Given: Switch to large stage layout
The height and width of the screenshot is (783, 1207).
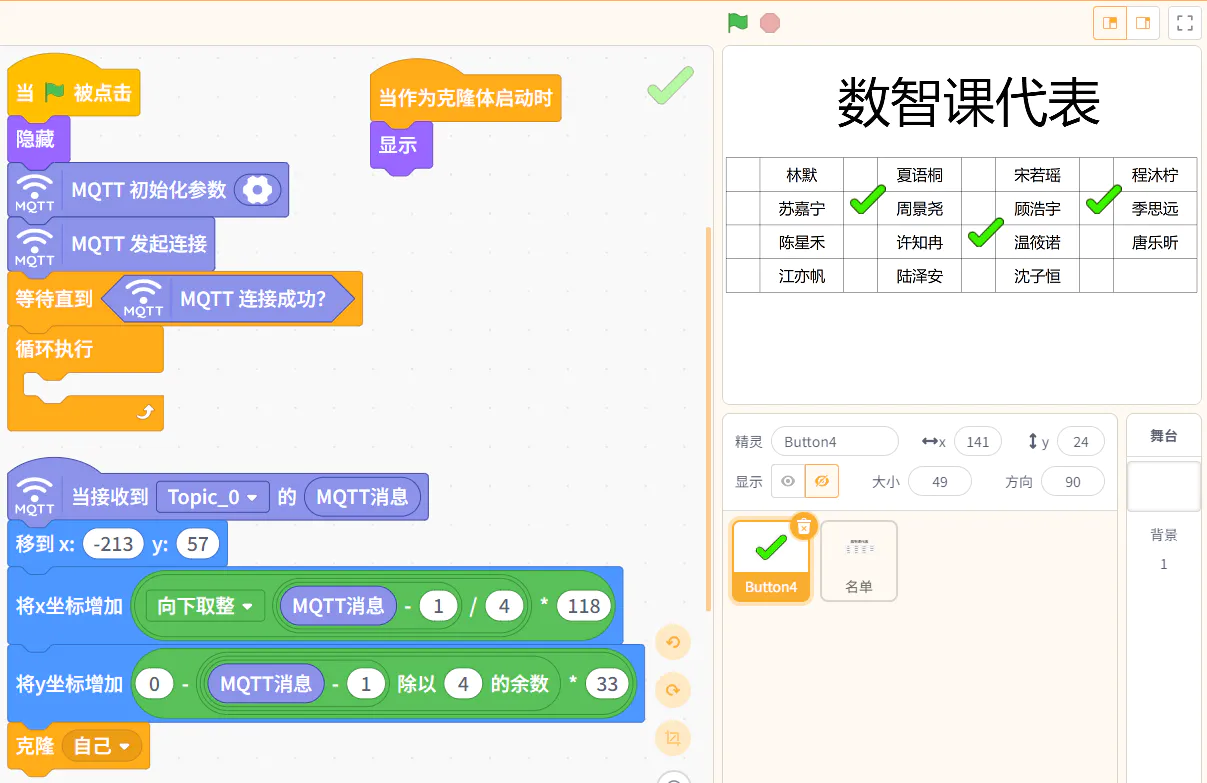Looking at the screenshot, I should coord(1143,22).
